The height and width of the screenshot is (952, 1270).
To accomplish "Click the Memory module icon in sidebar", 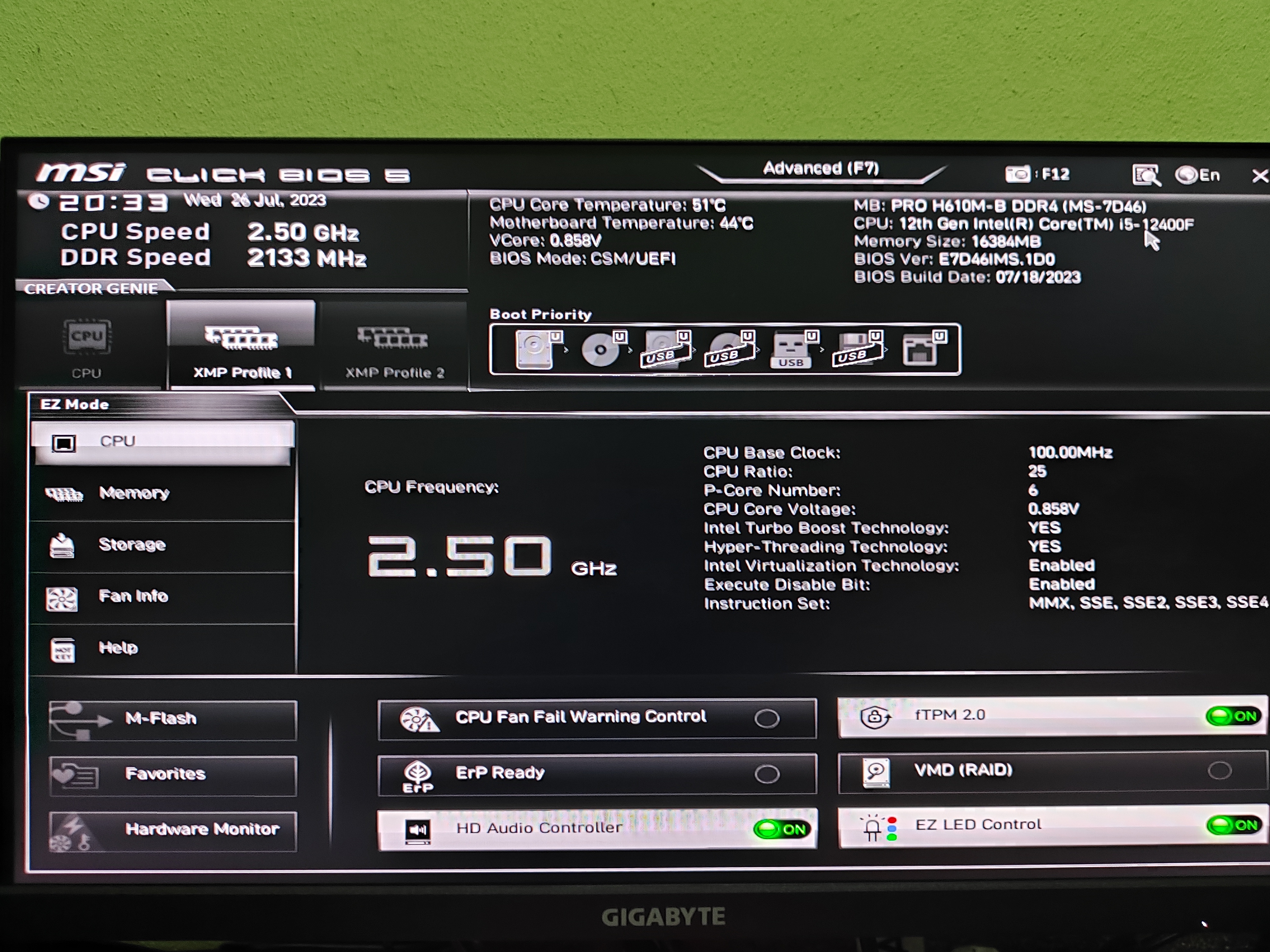I will click(64, 494).
